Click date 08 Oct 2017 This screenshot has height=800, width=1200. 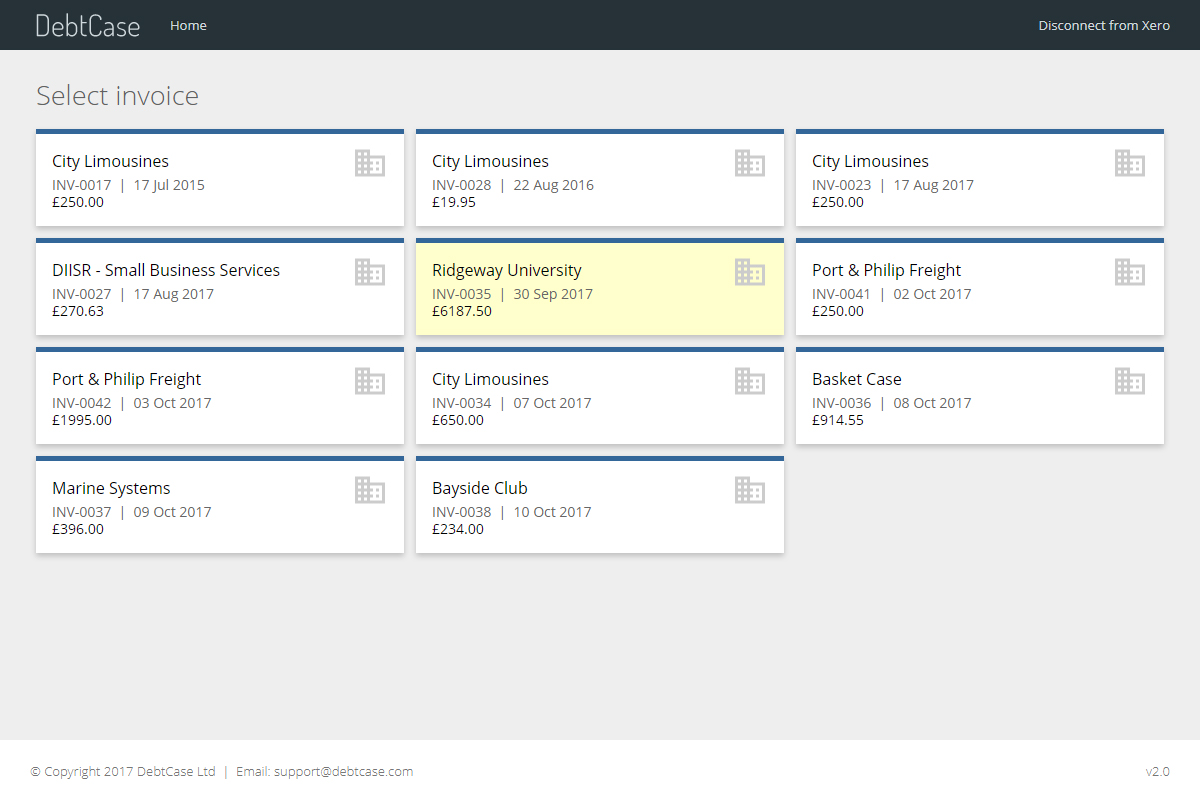point(933,403)
